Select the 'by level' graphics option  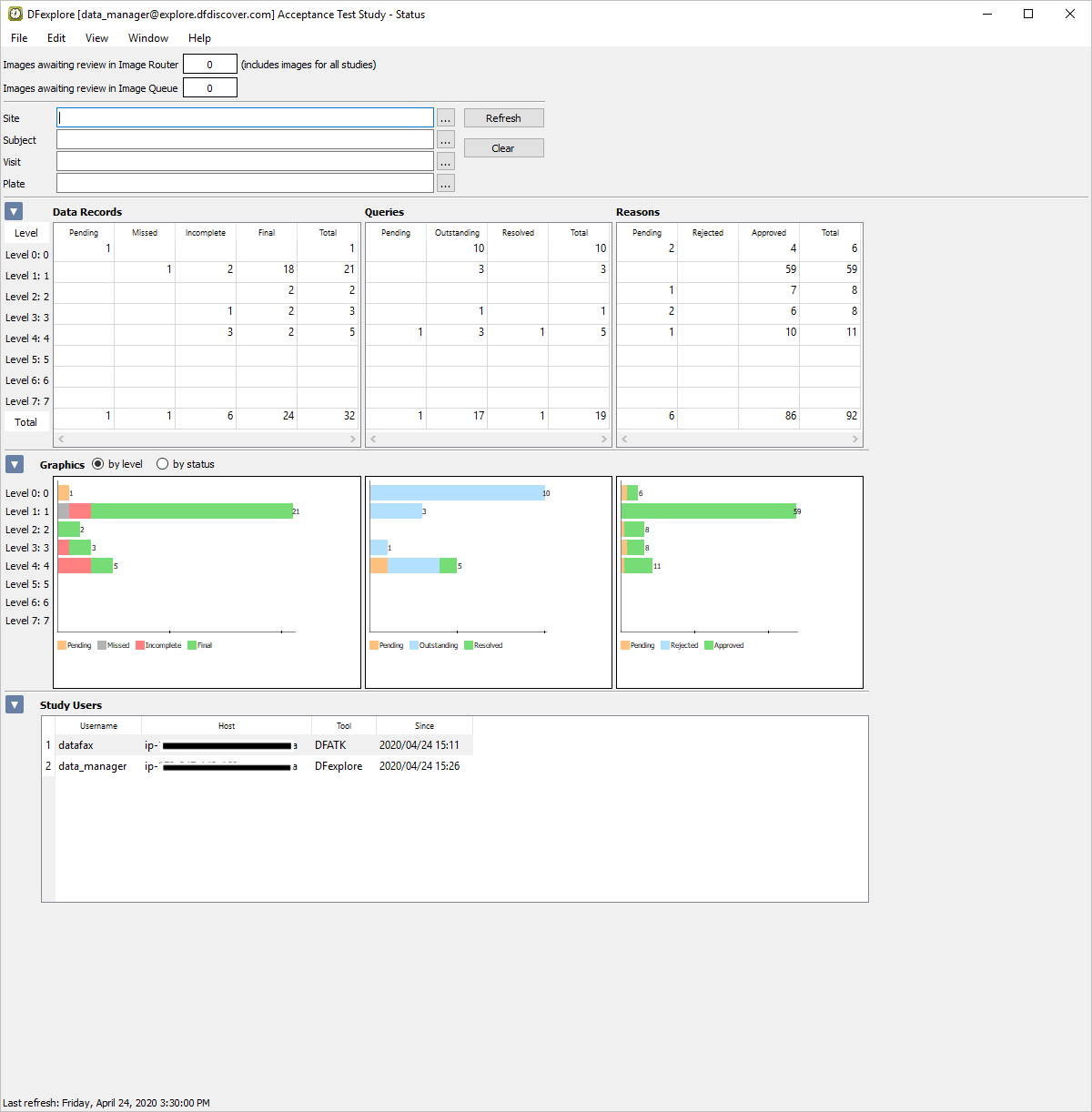tap(98, 464)
